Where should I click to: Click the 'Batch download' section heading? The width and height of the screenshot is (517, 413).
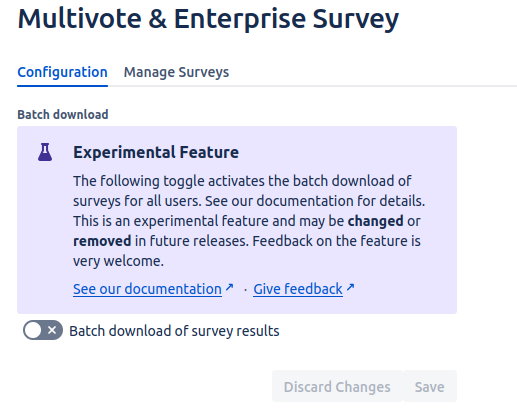(63, 114)
